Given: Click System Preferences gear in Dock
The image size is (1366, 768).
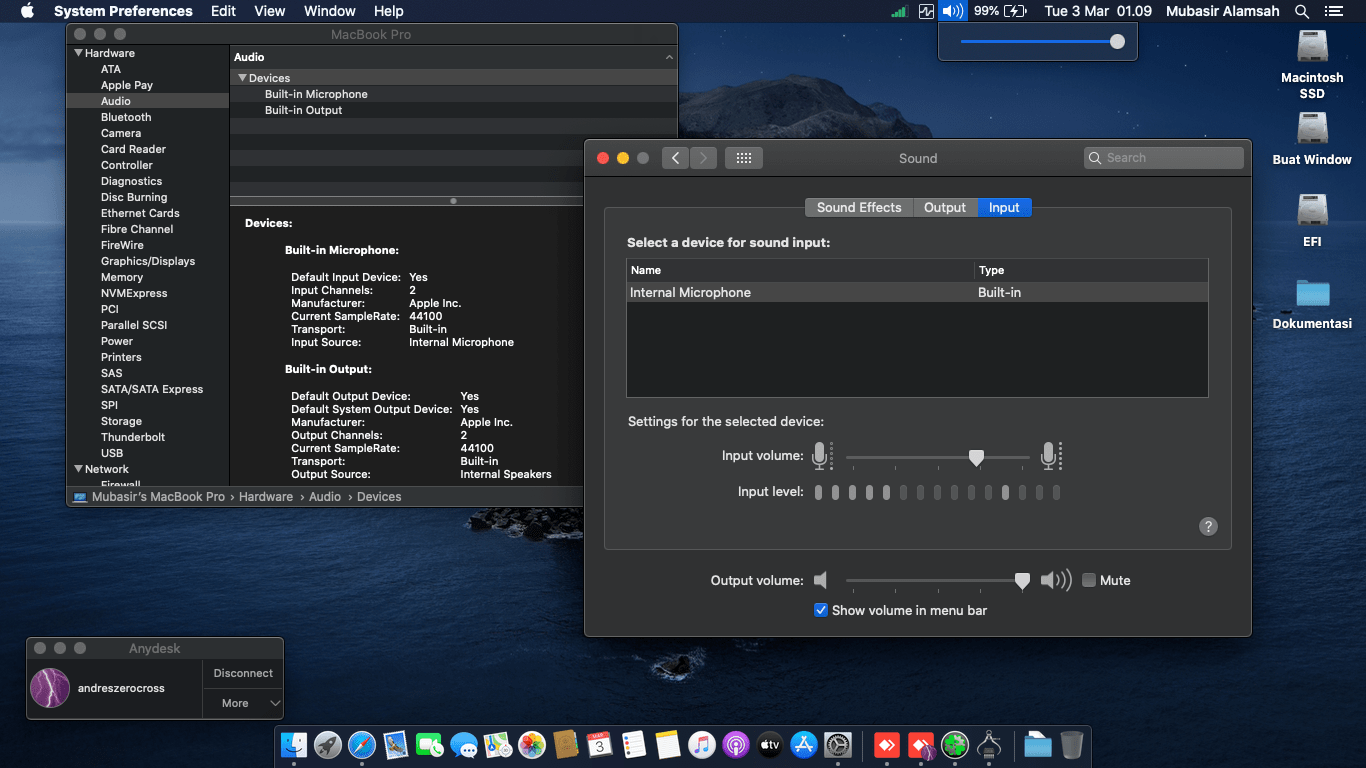Looking at the screenshot, I should pyautogui.click(x=838, y=745).
